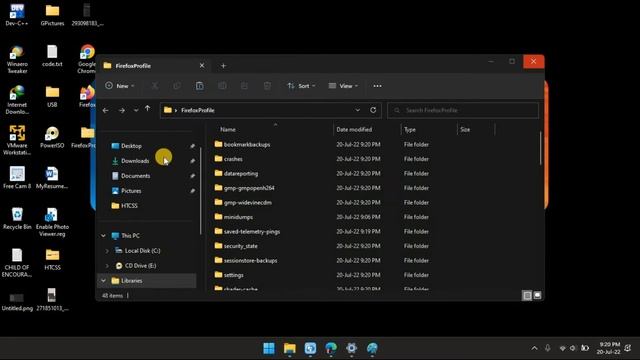Collapse the This PC tree node
Viewport: 640px width, 360px height.
pos(103,236)
